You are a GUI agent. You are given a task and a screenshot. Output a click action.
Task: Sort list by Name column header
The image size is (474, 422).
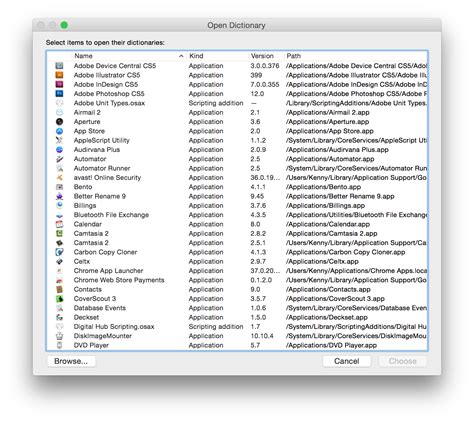coord(83,56)
